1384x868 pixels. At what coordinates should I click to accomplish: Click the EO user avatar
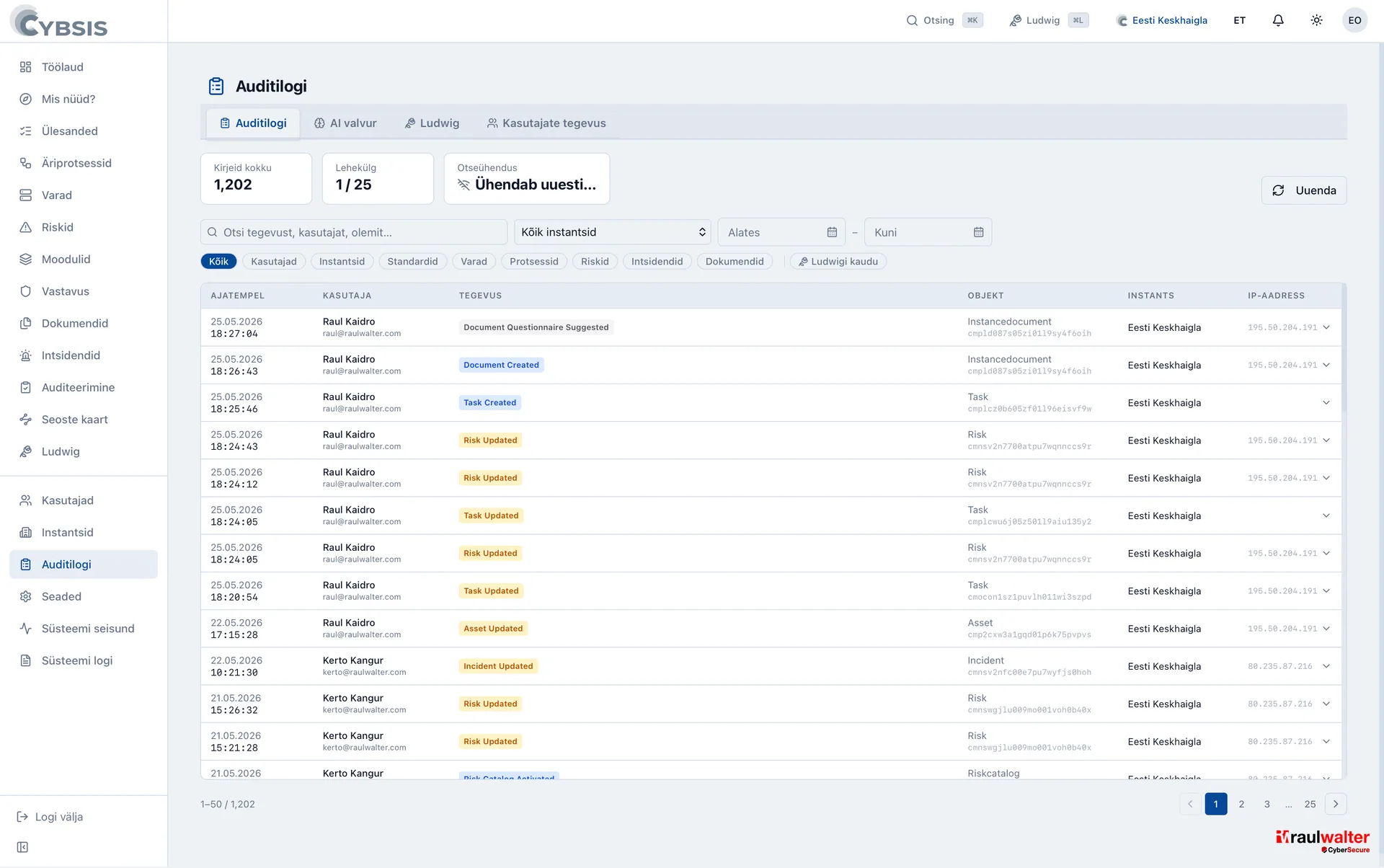1354,20
